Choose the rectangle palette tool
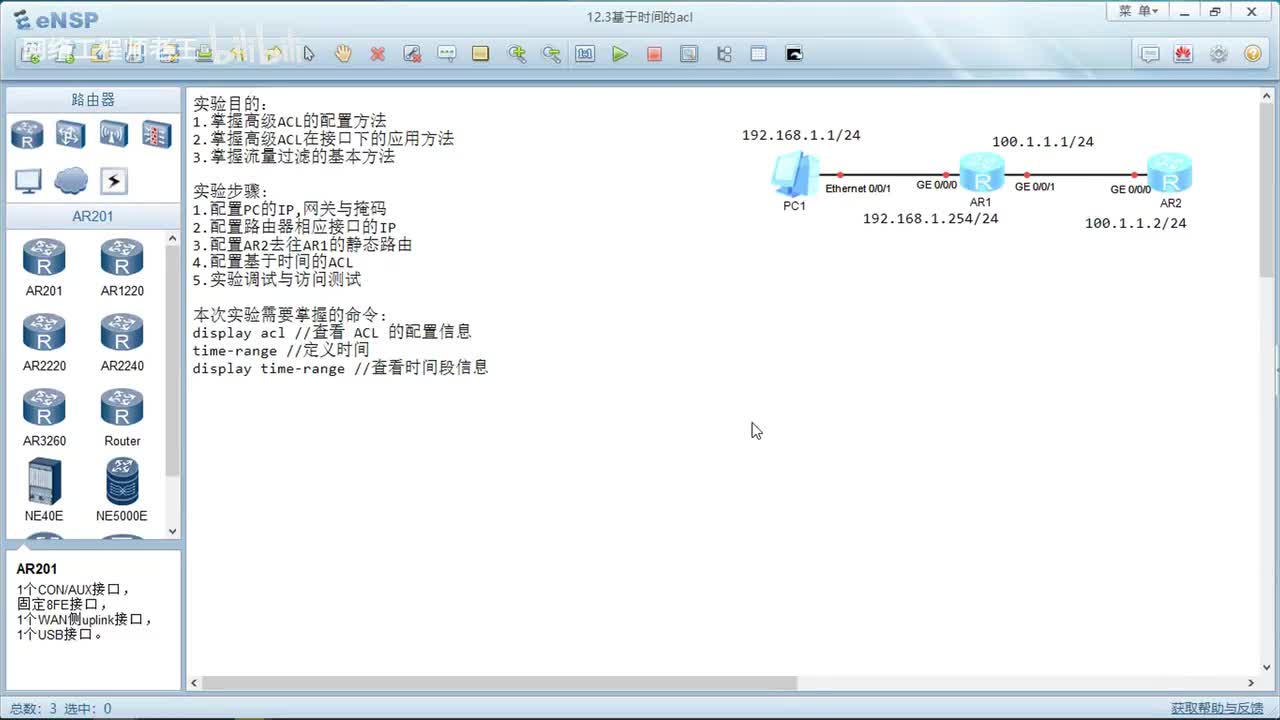The width and height of the screenshot is (1280, 720). click(481, 54)
